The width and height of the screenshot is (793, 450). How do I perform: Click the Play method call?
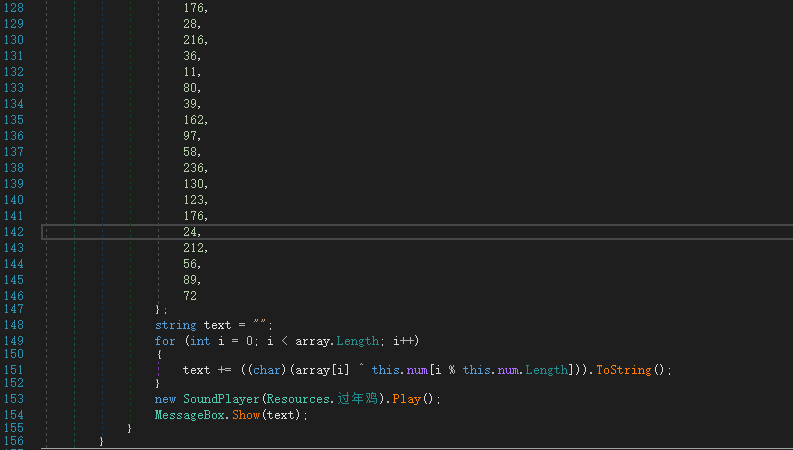tap(404, 398)
